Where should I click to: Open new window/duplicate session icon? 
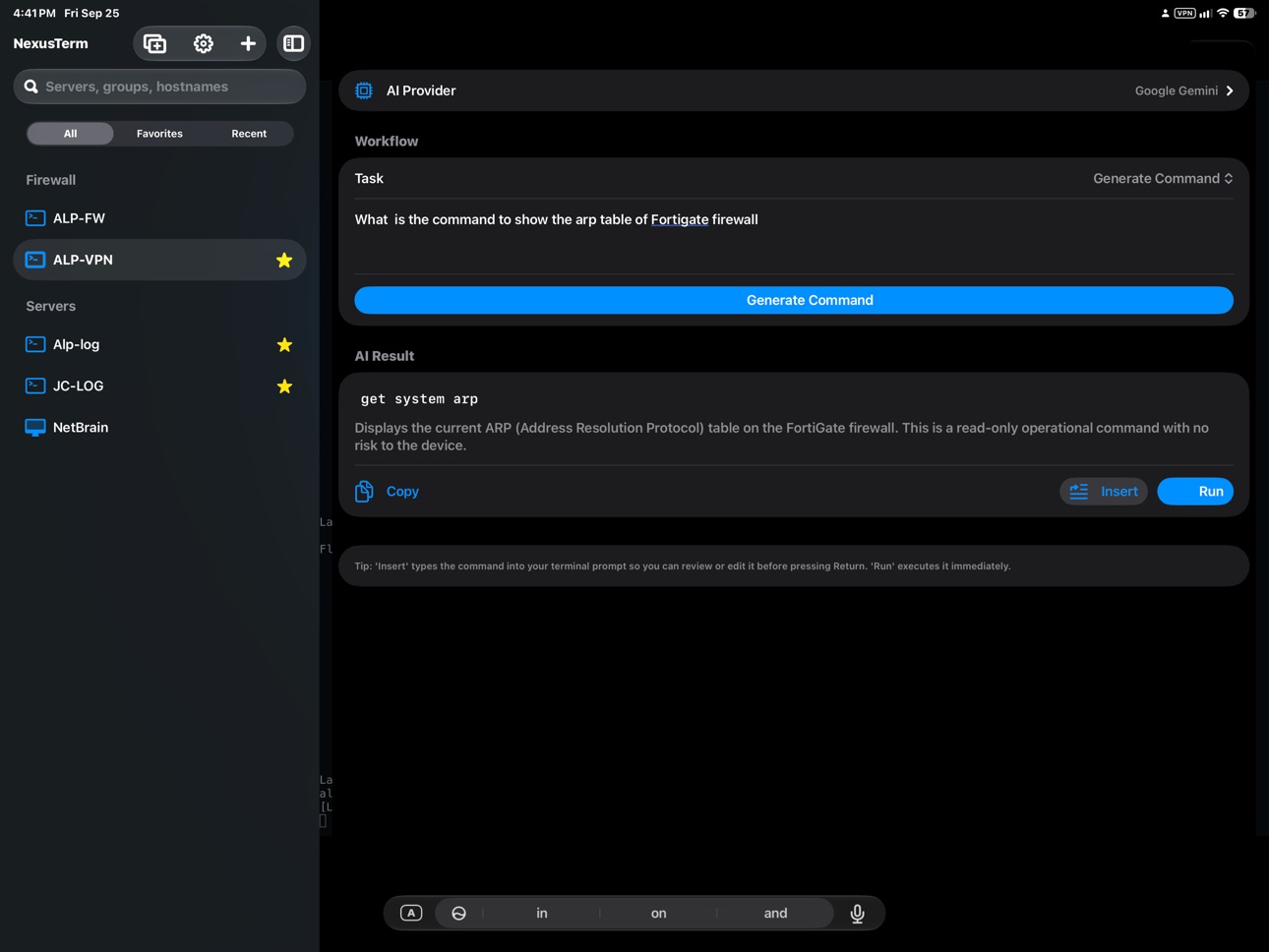coord(154,43)
